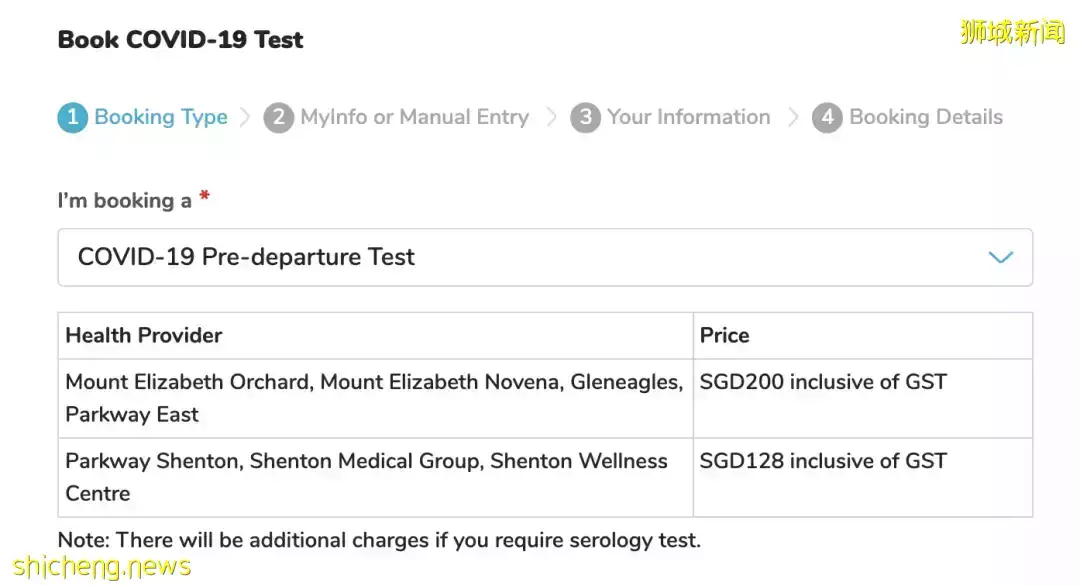Click the step 3 circle icon
The width and height of the screenshot is (1080, 586).
pos(585,118)
